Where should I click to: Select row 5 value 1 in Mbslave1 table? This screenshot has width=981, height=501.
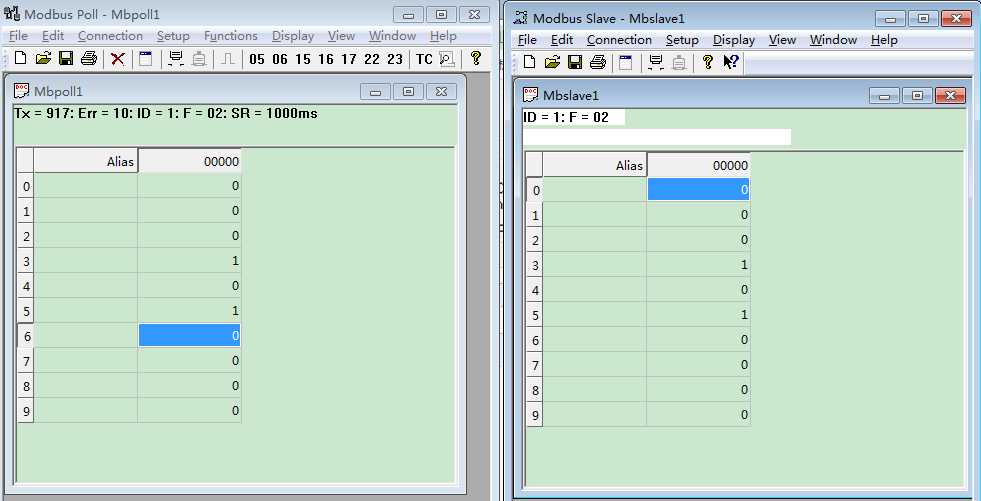pyautogui.click(x=698, y=315)
